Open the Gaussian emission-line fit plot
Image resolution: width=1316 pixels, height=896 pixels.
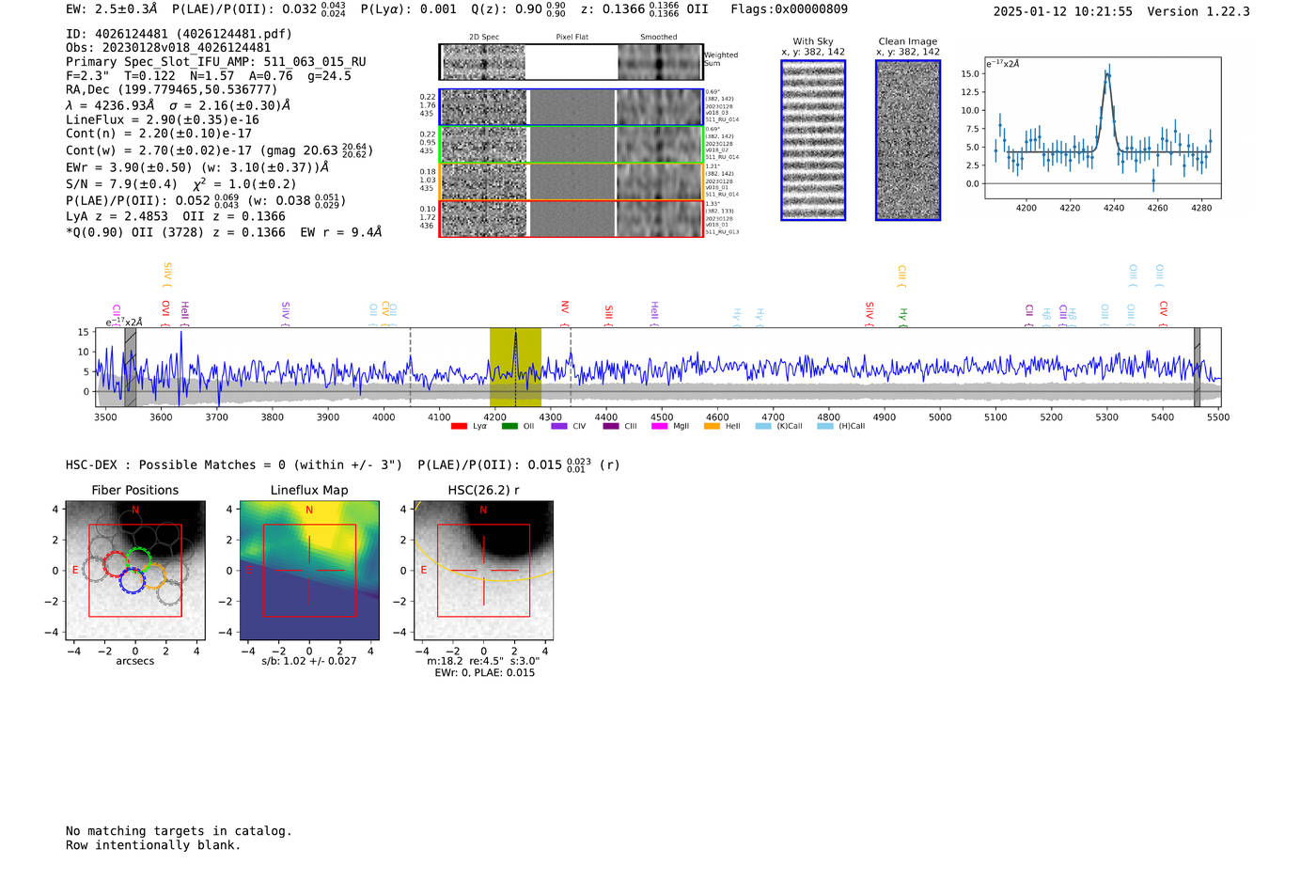(1103, 128)
